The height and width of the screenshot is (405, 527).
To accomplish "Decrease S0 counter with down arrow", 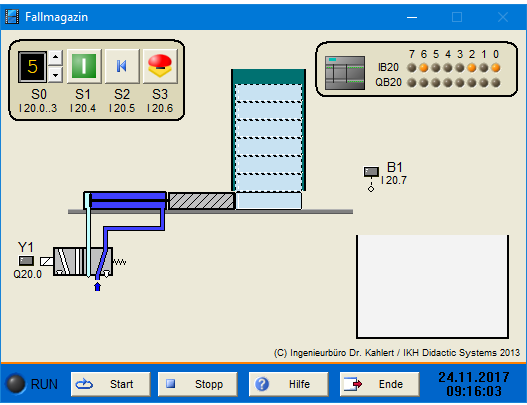I will [x=55, y=75].
